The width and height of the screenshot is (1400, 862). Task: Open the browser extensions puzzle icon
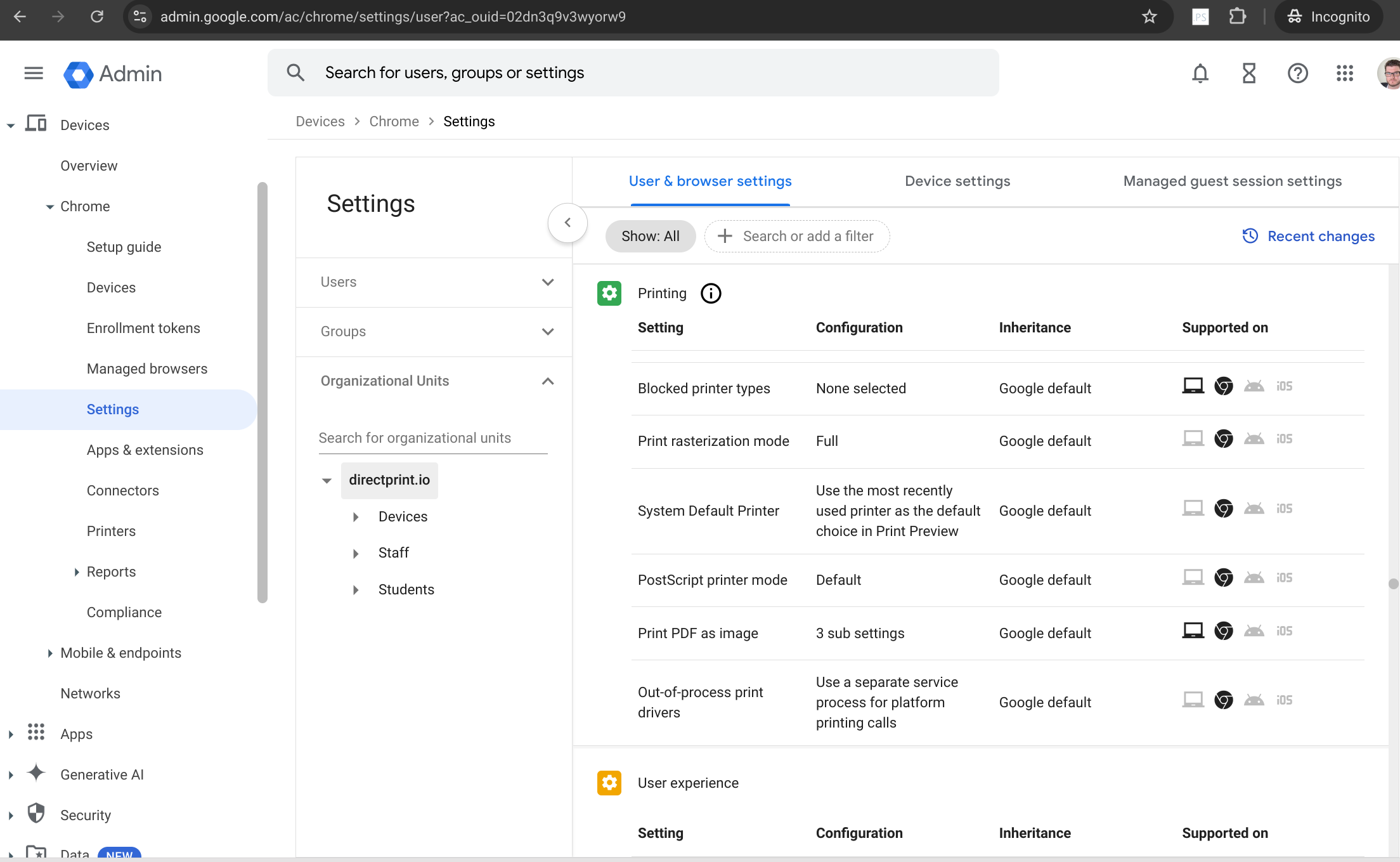click(x=1238, y=16)
